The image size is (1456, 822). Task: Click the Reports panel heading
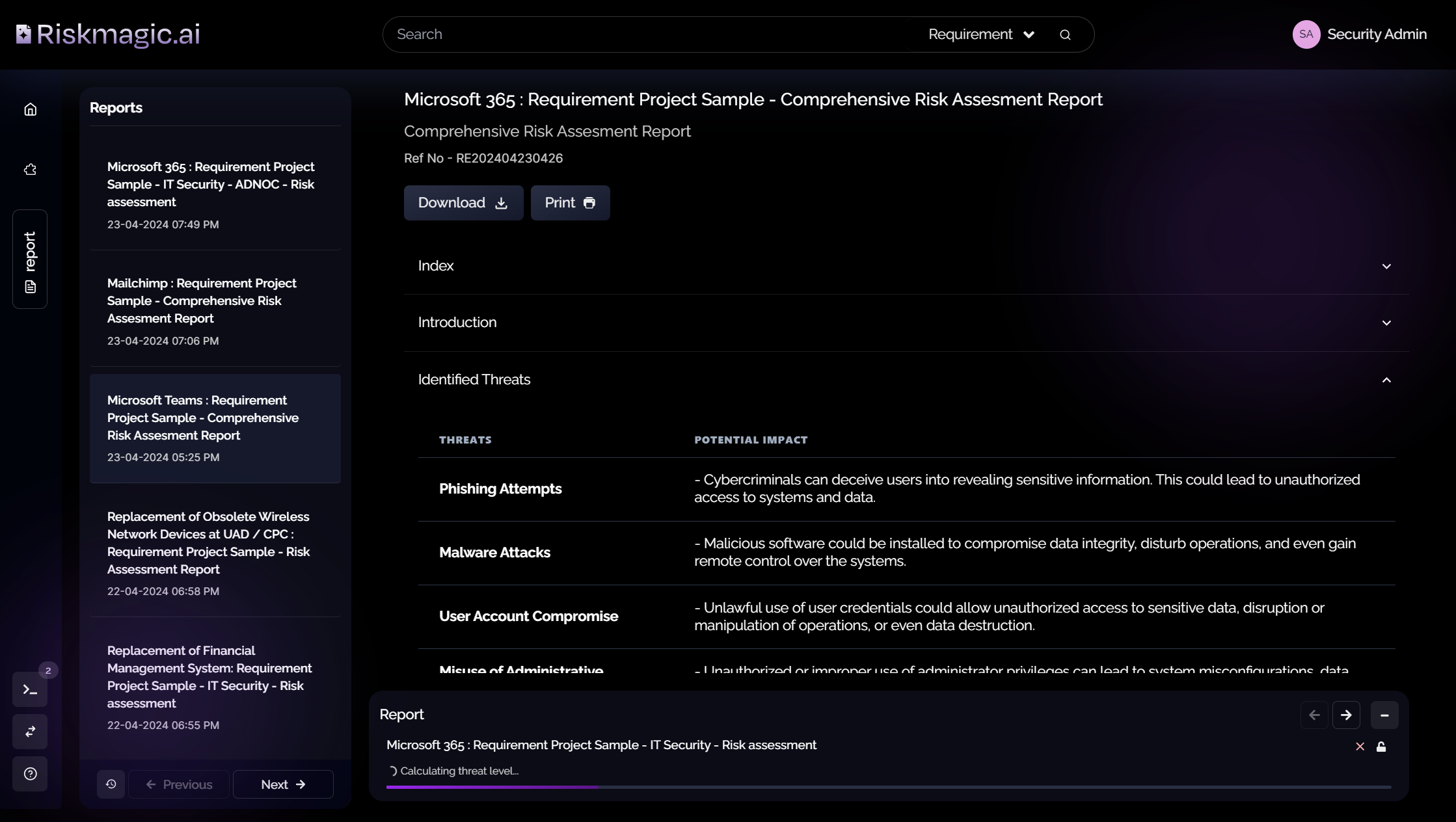116,108
